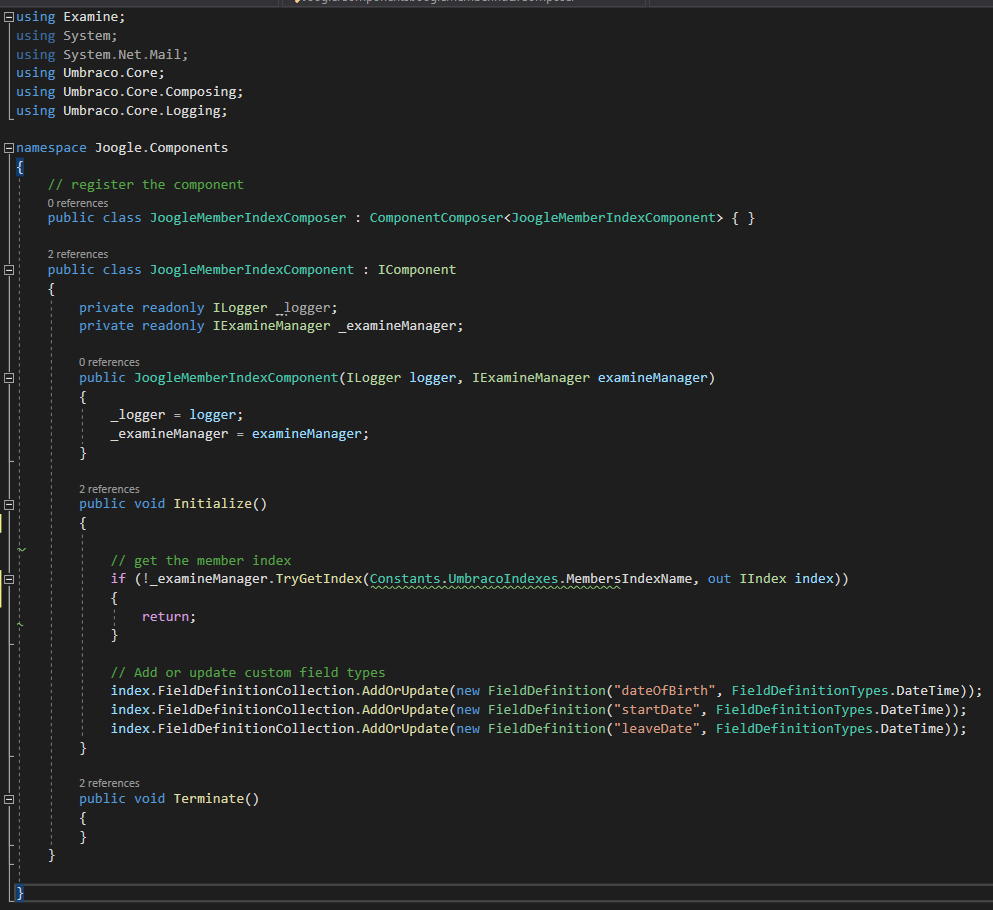Click the '_examineManager = examineManager;' assignment line

(x=239, y=434)
